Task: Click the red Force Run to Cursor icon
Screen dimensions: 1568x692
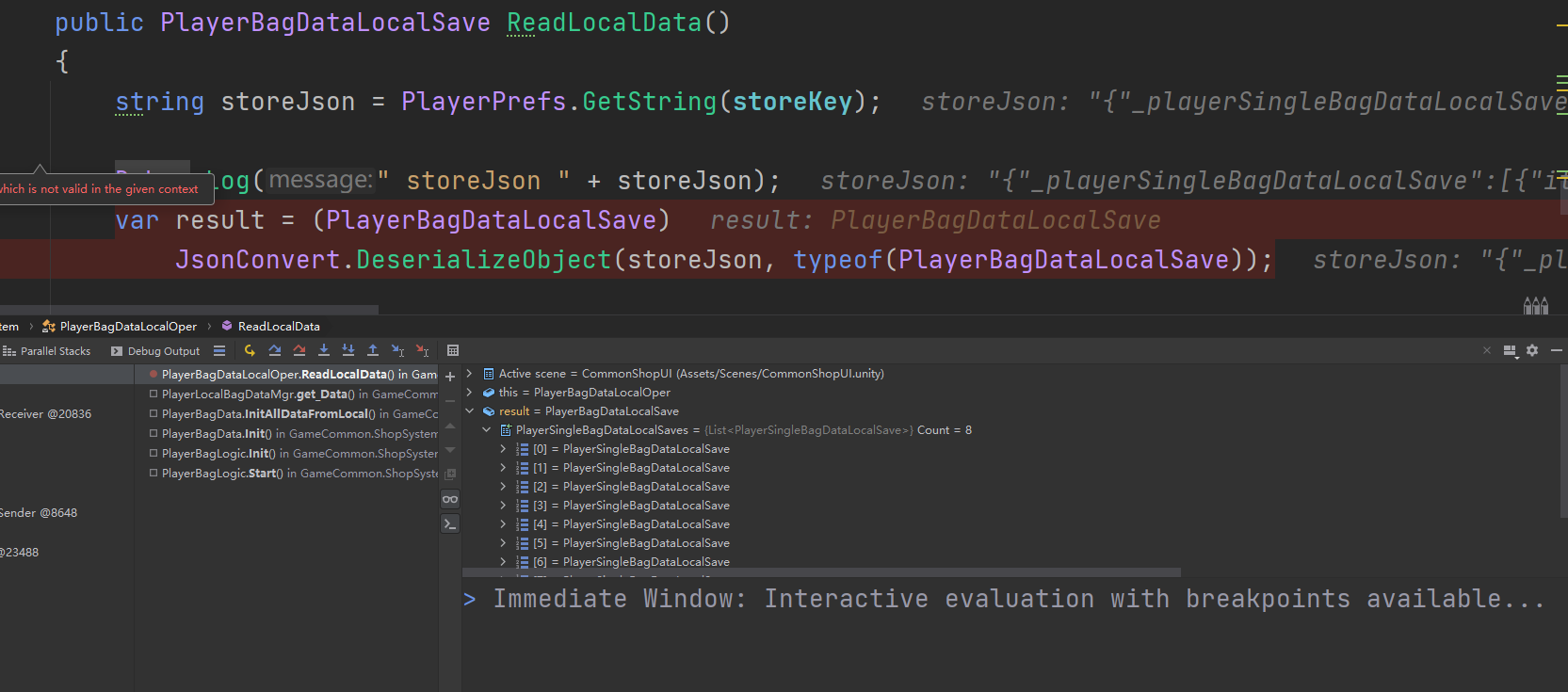Action: click(422, 350)
